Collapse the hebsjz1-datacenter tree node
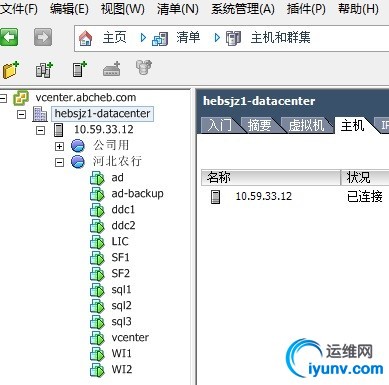Image resolution: width=389 pixels, height=385 pixels. click(x=22, y=114)
